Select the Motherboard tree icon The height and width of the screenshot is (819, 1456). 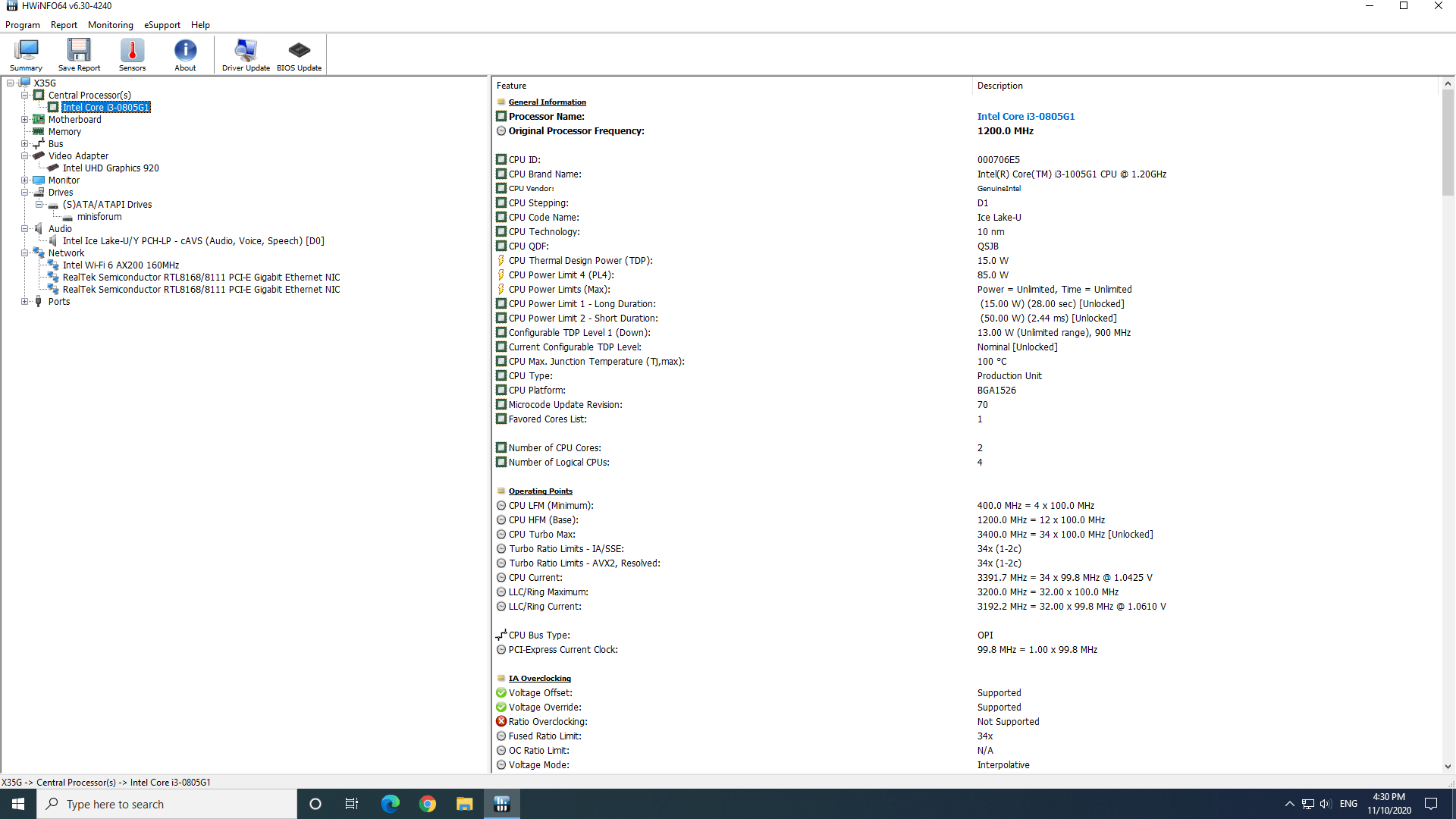pyautogui.click(x=39, y=120)
